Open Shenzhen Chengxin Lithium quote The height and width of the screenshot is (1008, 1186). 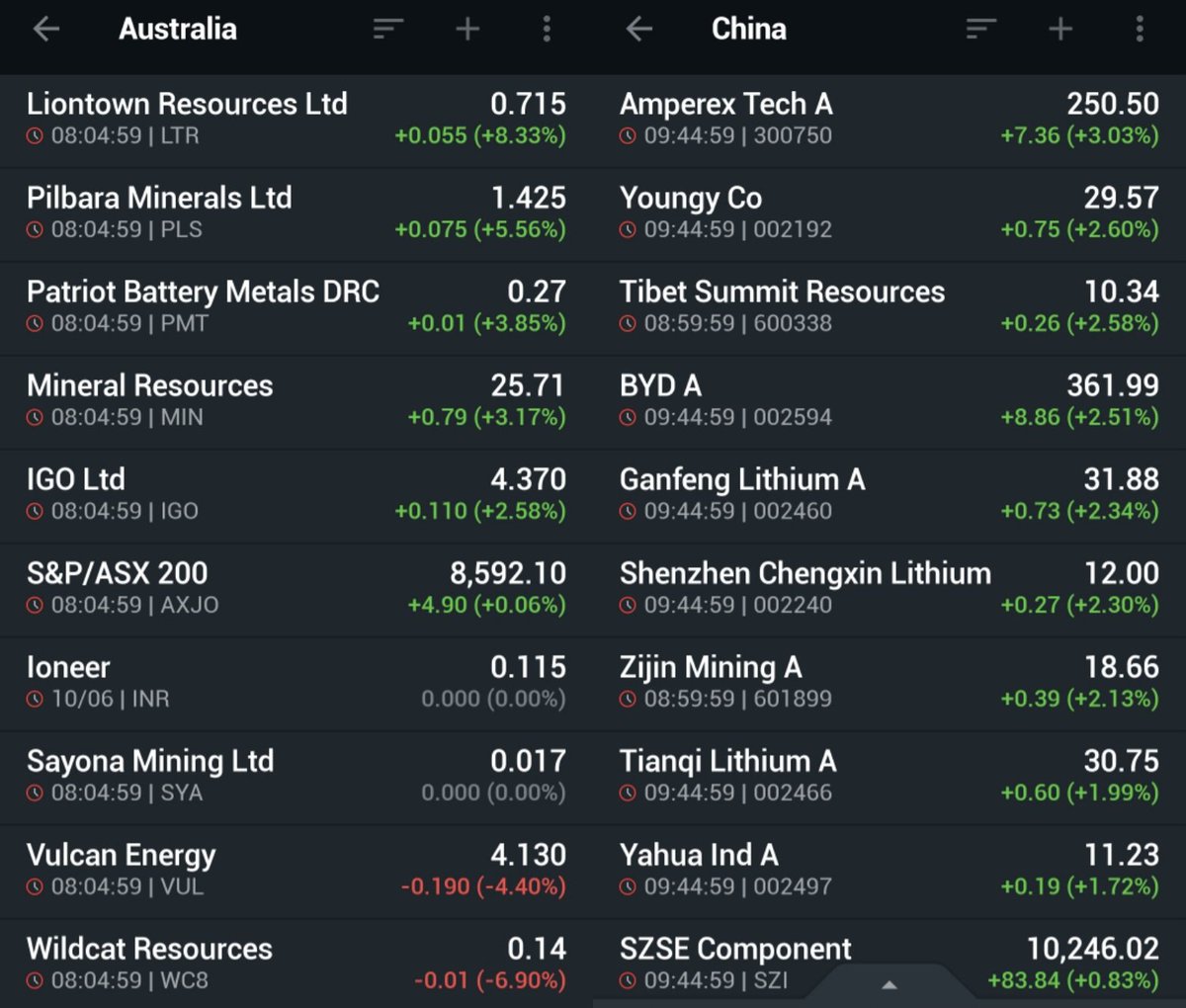tap(889, 590)
